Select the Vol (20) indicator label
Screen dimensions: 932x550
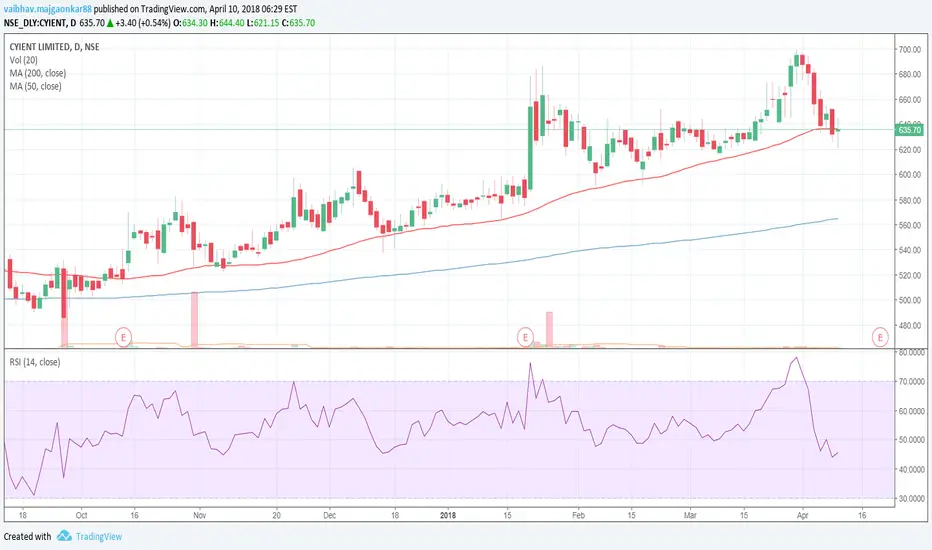point(24,60)
